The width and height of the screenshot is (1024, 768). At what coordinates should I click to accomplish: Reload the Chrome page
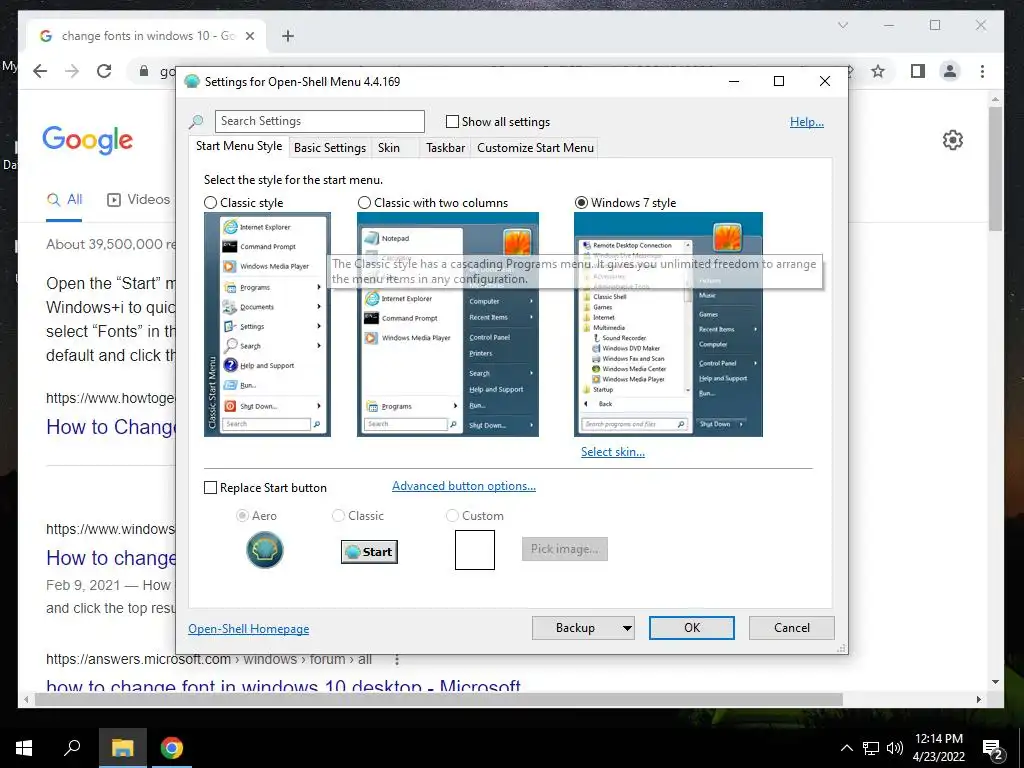[x=104, y=71]
